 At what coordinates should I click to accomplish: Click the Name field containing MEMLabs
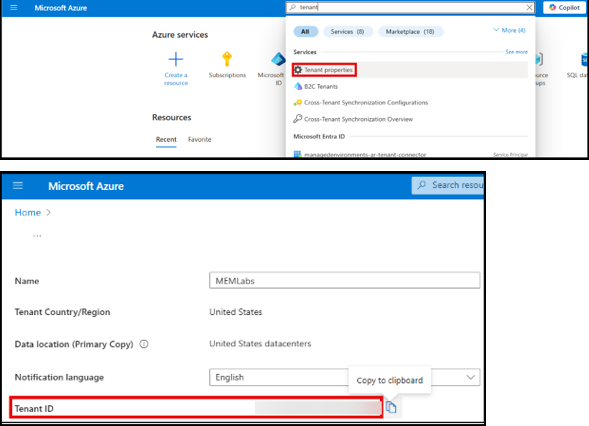pyautogui.click(x=344, y=281)
